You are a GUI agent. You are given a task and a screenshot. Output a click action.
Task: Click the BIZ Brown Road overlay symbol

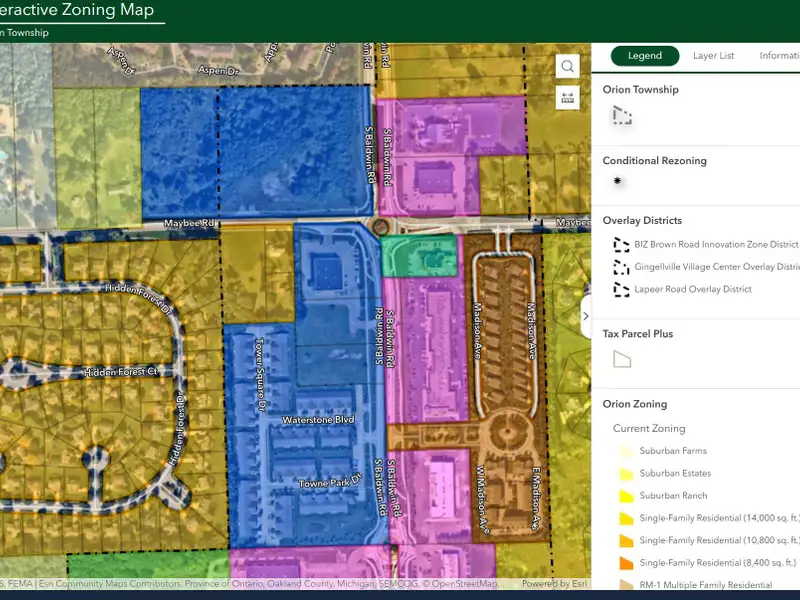pos(622,244)
